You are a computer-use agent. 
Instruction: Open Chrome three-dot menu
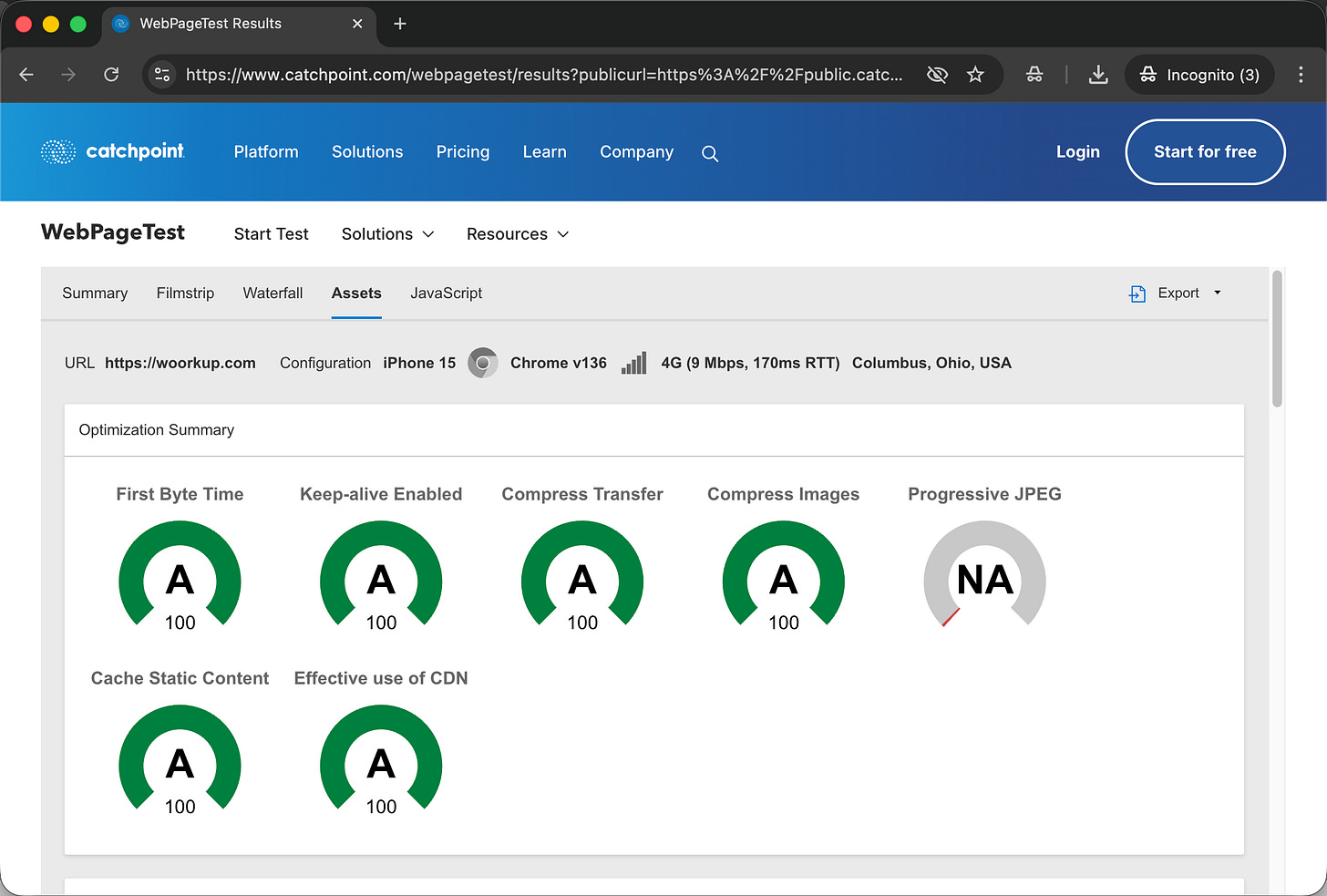1301,75
